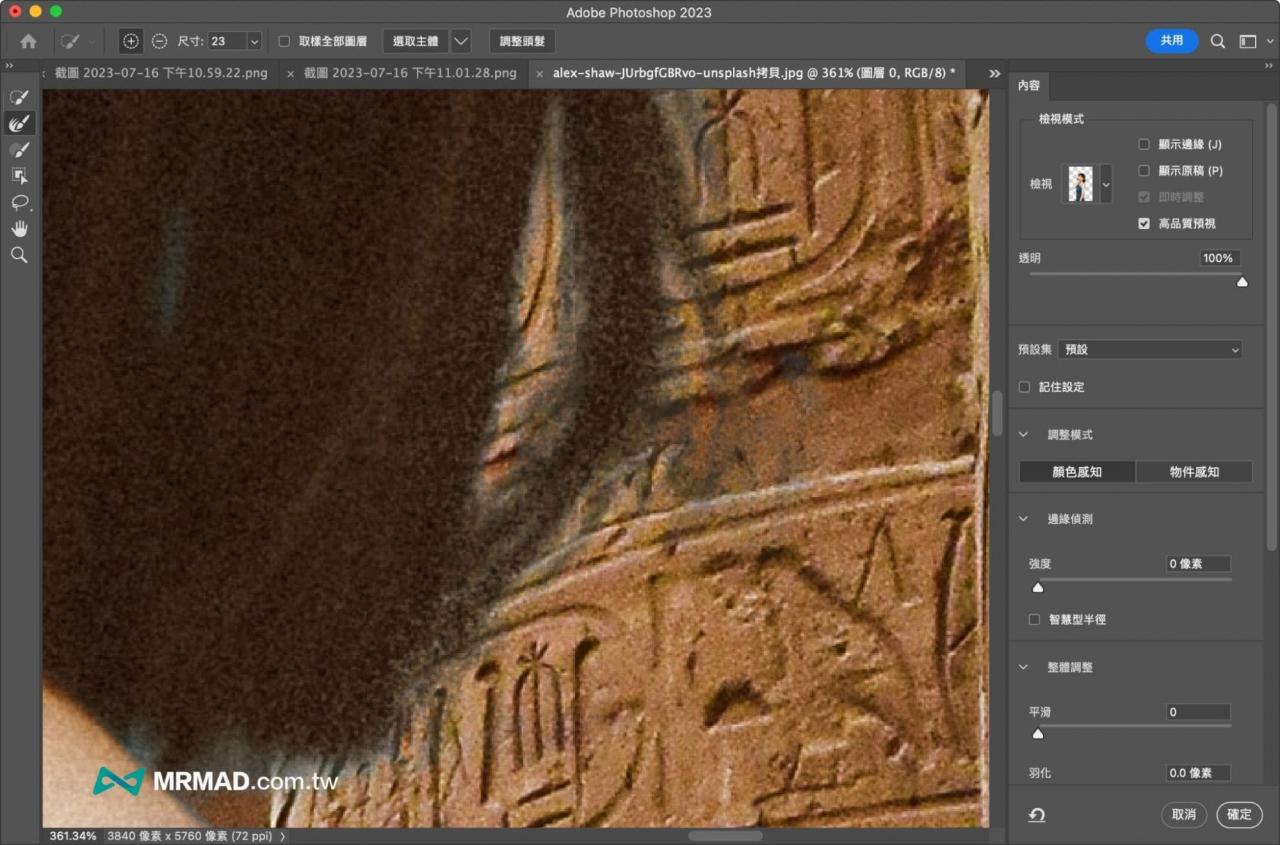Select the Object Selection tool

[x=19, y=176]
